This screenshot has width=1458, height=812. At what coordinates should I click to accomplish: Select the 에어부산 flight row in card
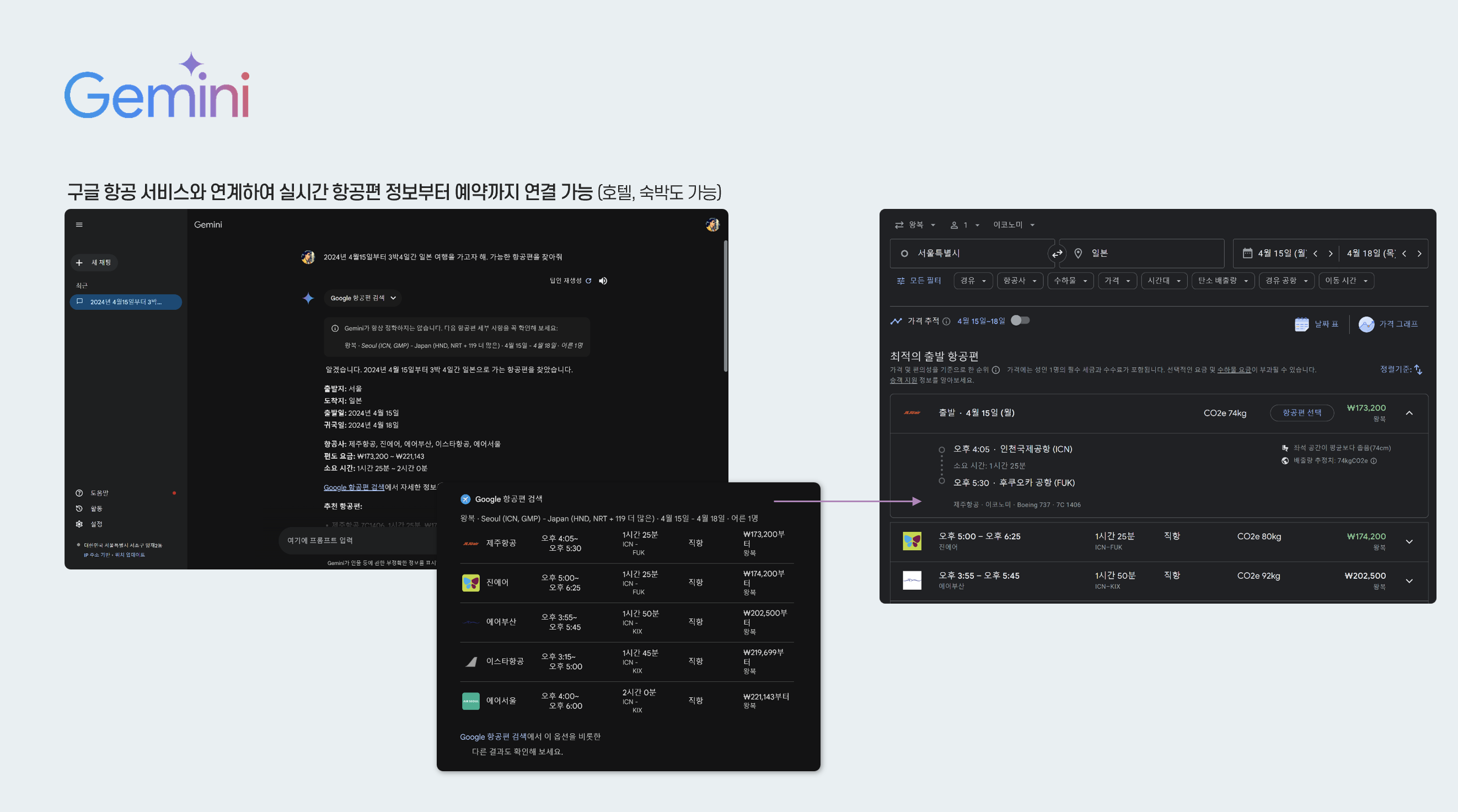[x=626, y=622]
